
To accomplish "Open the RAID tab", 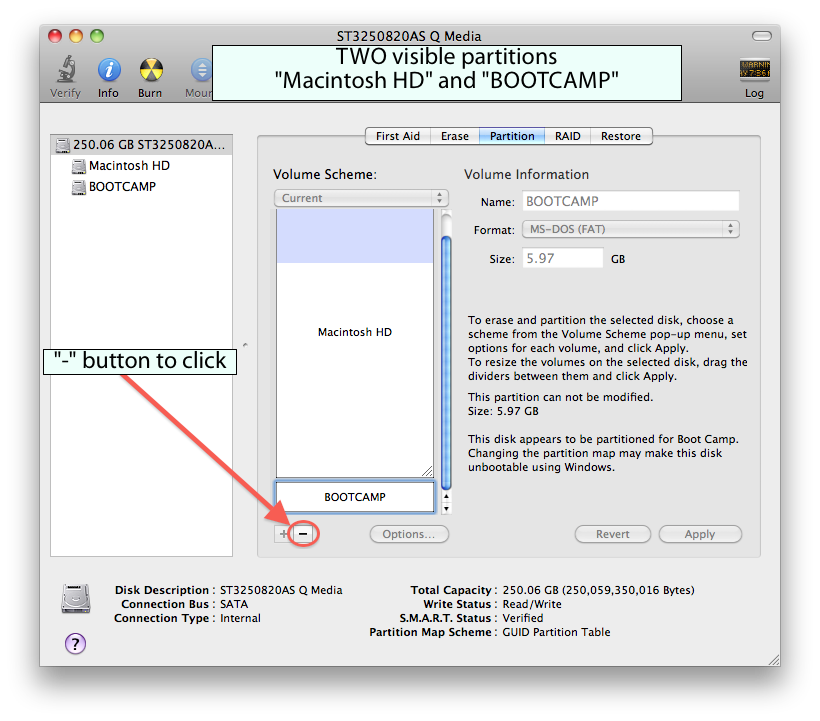I will [x=567, y=136].
